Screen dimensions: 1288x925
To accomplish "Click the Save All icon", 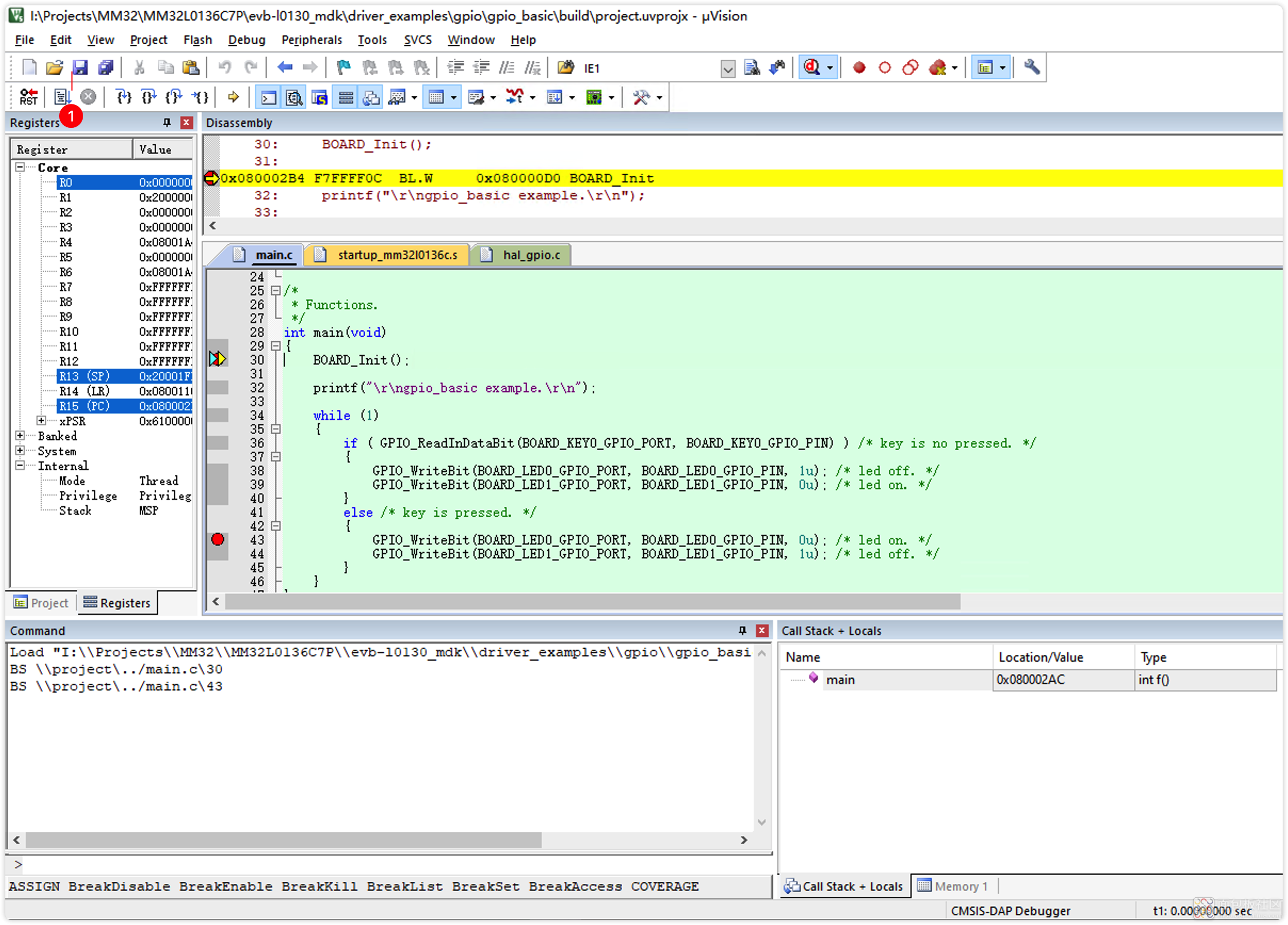I will pos(106,68).
